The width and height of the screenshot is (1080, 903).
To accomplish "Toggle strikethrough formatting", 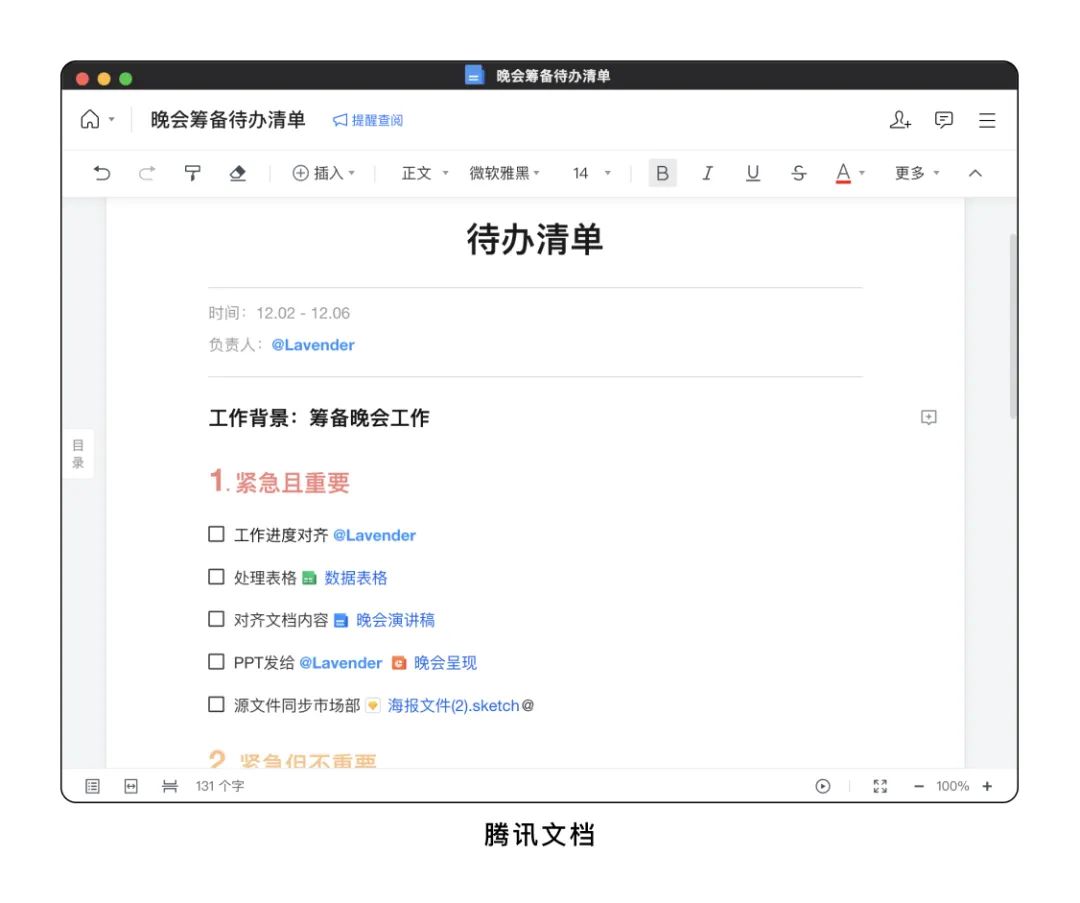I will [x=798, y=173].
